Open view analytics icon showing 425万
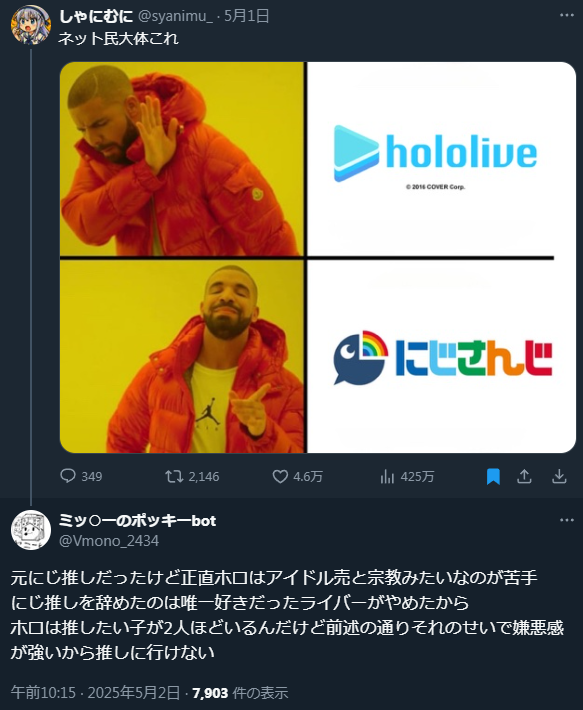The height and width of the screenshot is (710, 583). (387, 476)
